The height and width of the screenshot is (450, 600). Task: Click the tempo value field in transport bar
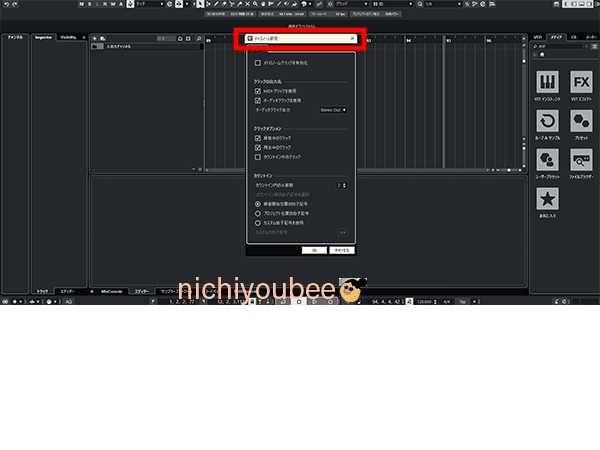coord(423,299)
